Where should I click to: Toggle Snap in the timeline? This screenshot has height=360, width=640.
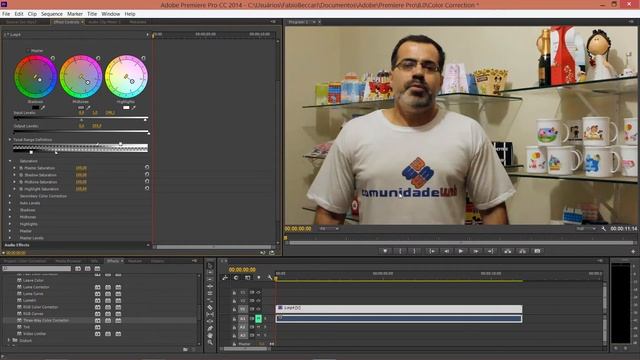click(x=236, y=278)
